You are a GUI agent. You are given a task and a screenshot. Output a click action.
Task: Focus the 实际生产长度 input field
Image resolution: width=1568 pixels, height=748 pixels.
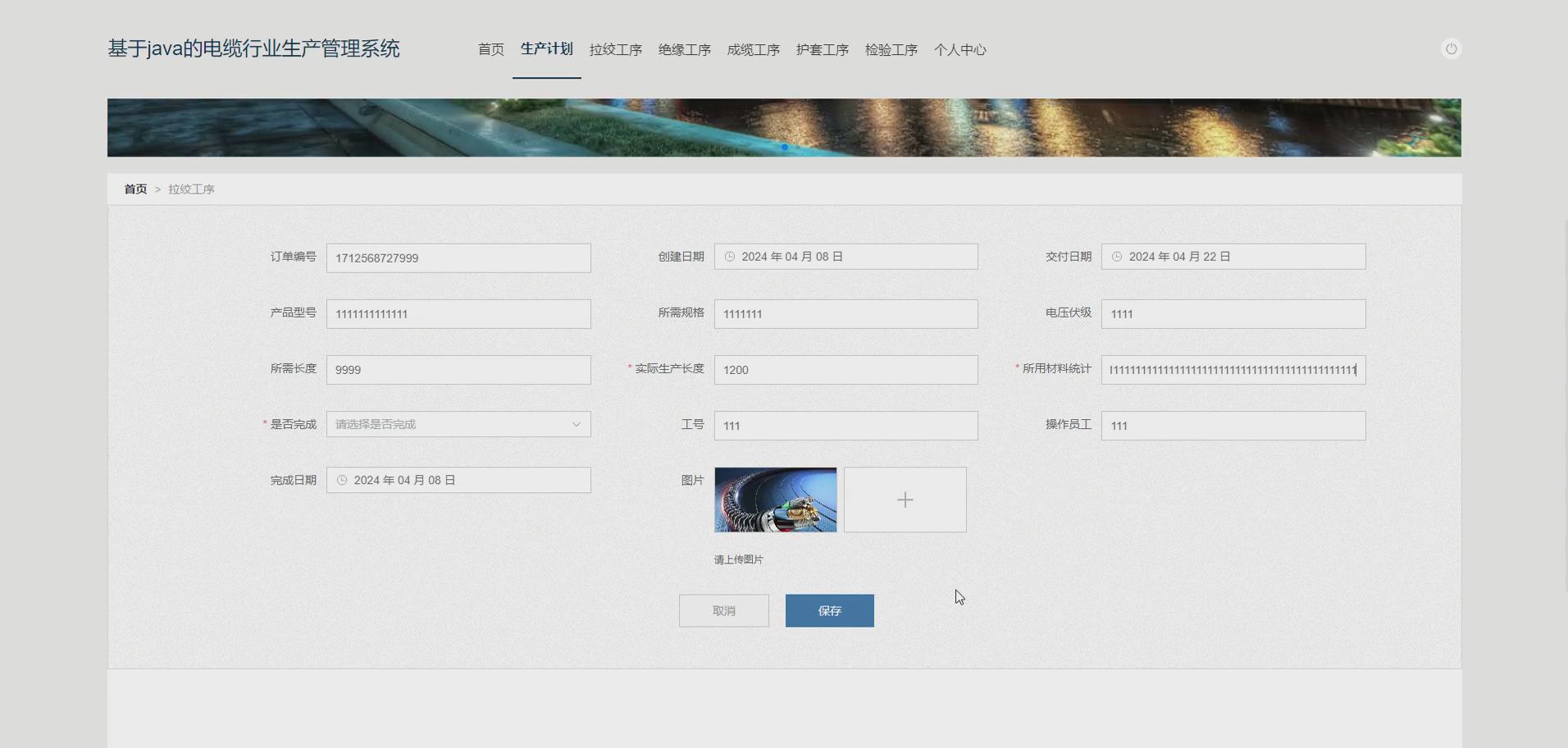point(846,370)
